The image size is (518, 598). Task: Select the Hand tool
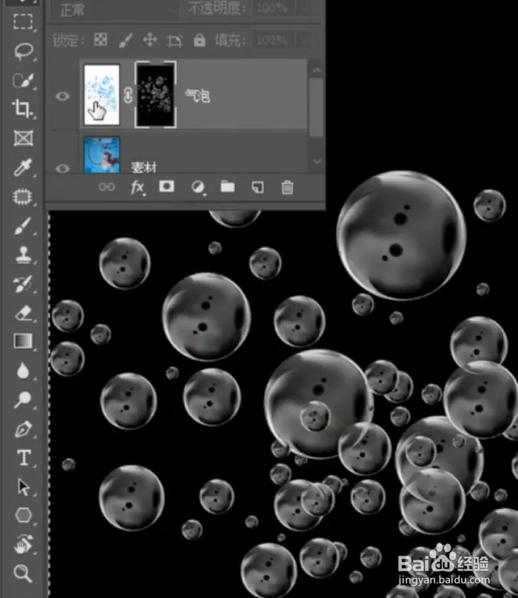tap(23, 544)
